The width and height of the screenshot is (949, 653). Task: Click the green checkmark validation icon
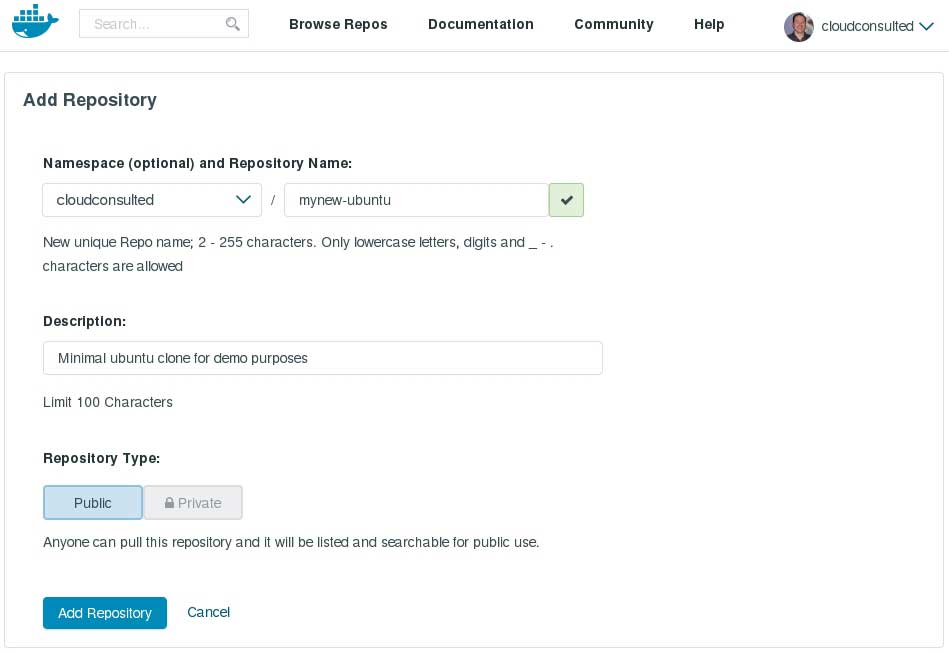[x=566, y=200]
